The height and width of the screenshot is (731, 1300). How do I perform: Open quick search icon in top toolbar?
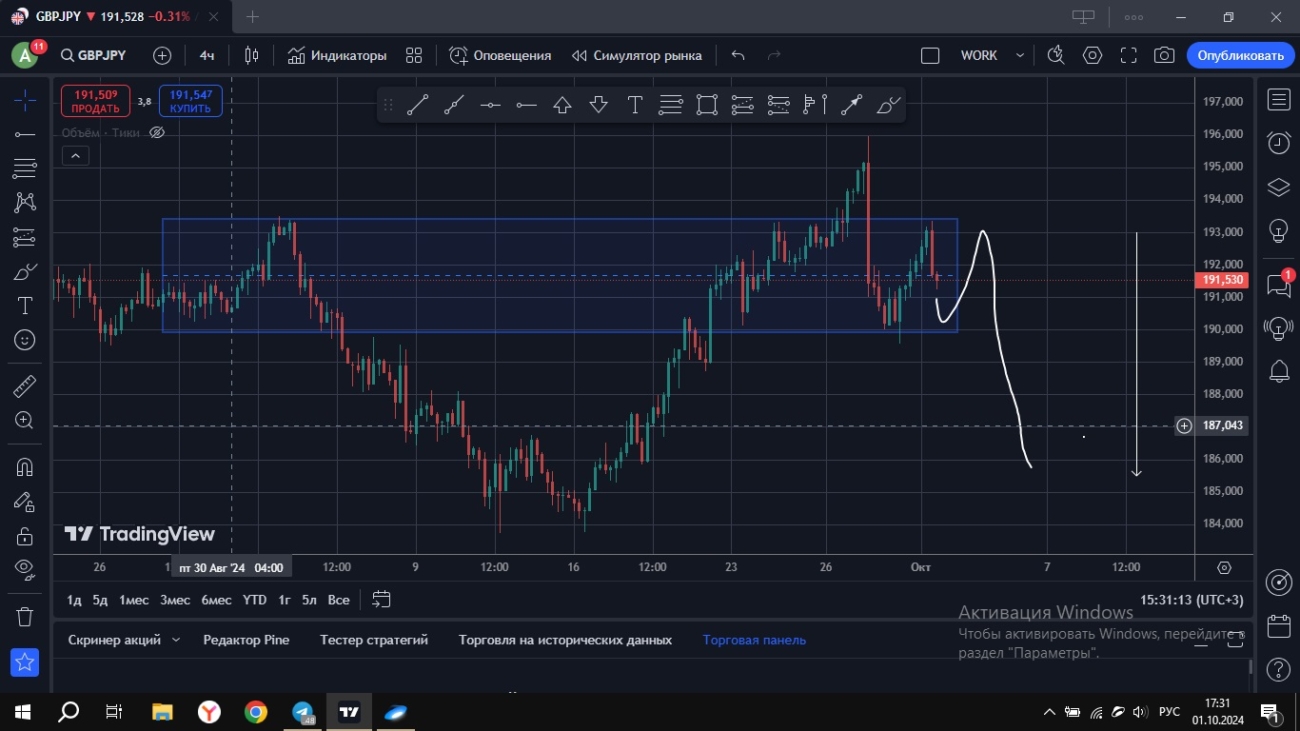click(x=1056, y=55)
